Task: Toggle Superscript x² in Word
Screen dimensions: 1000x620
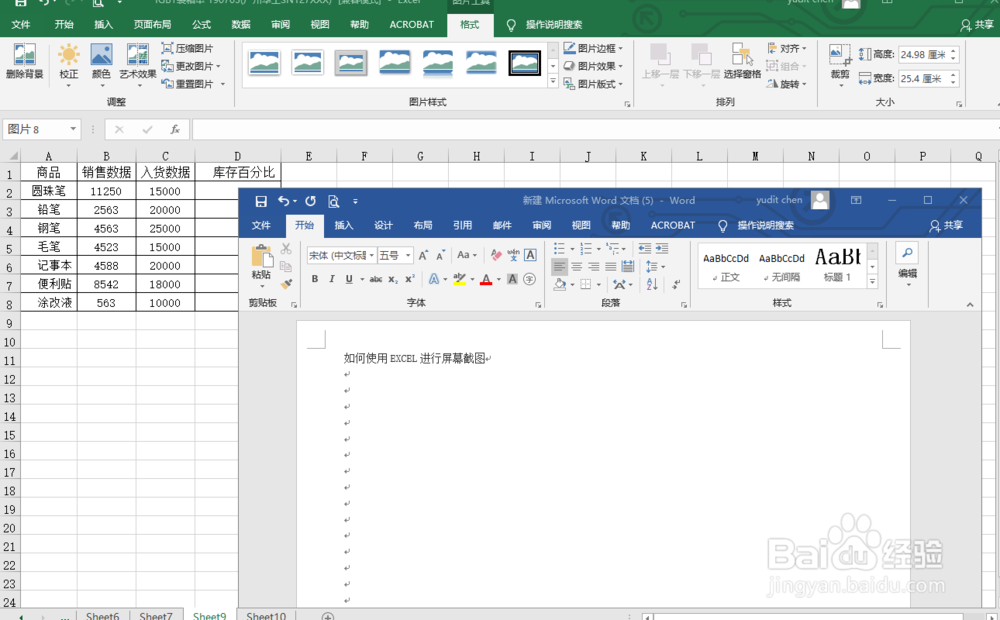Action: pyautogui.click(x=409, y=279)
